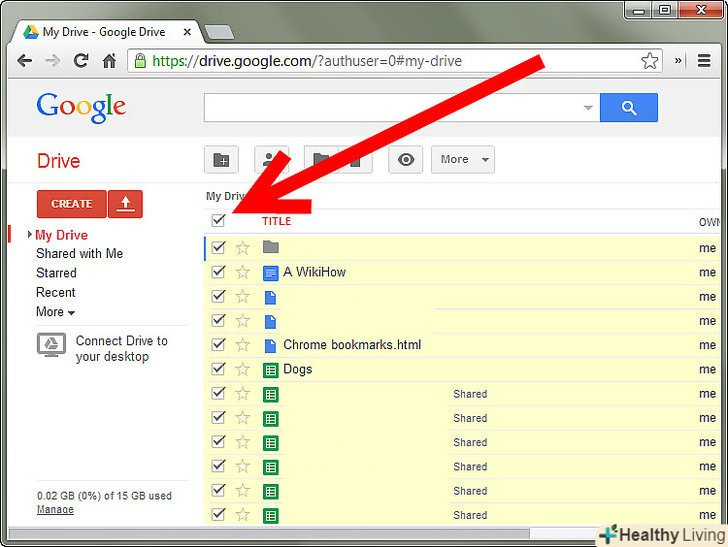This screenshot has width=728, height=547.
Task: Star the Dogs spreadsheet
Action: 242,369
